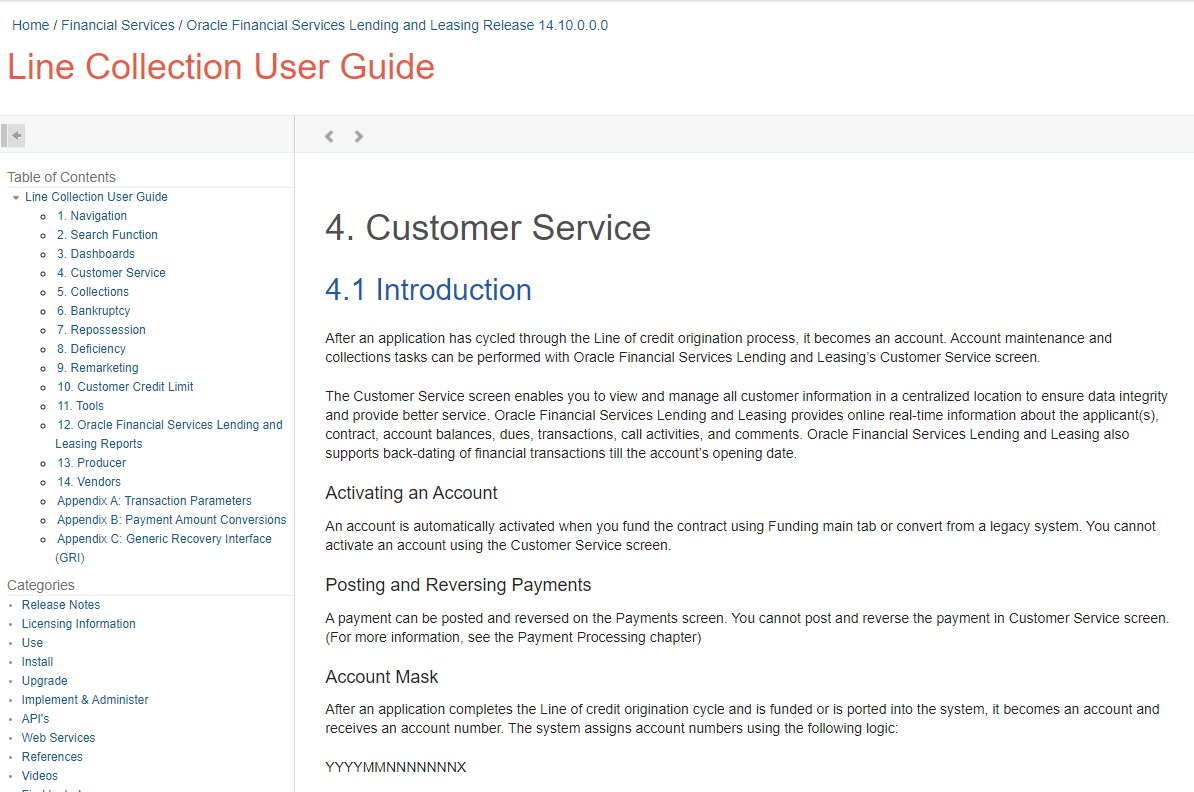Open chapter 8. Deficiency
This screenshot has height=792, width=1194.
tap(91, 349)
